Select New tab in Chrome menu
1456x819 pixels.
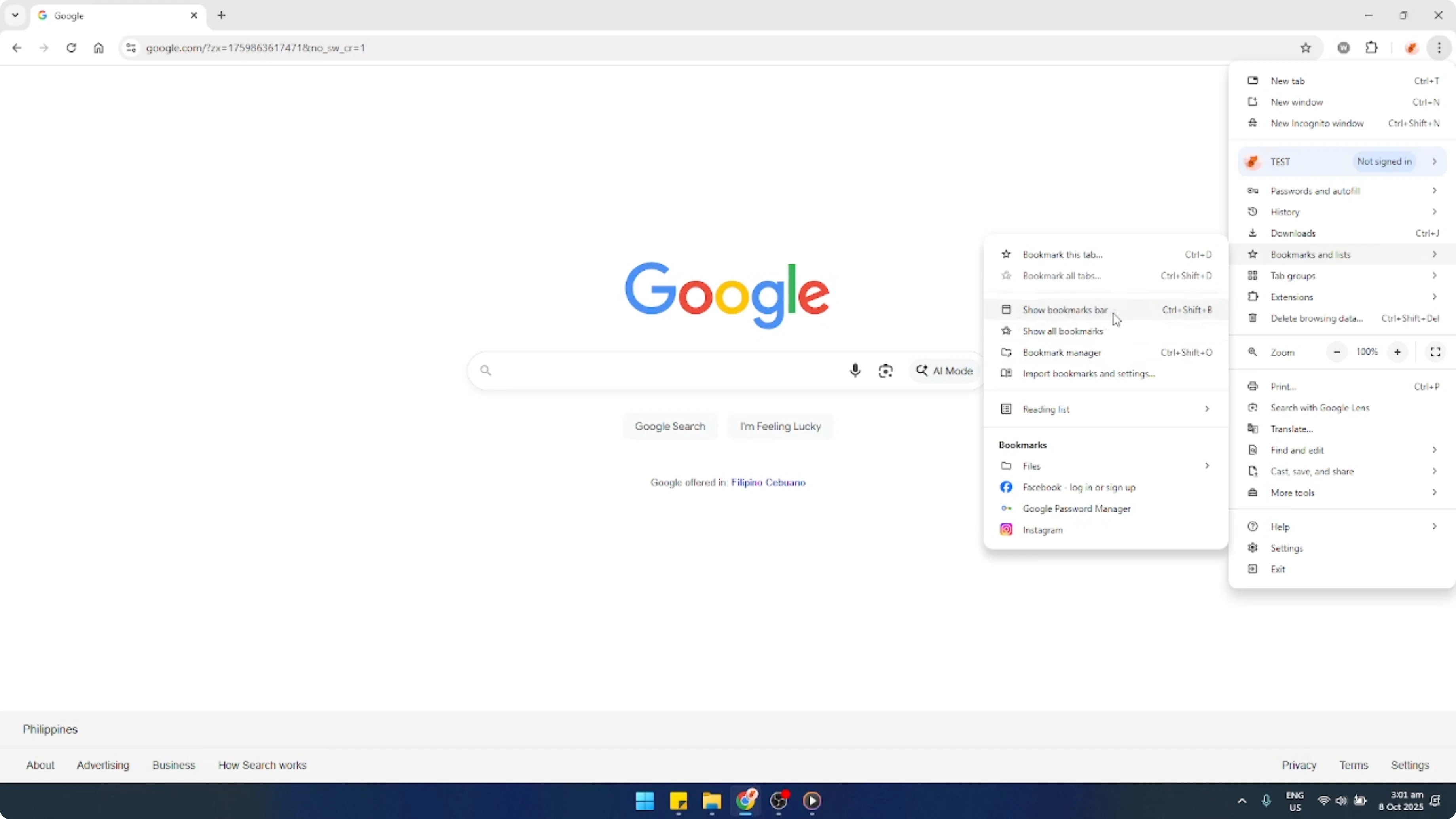click(x=1342, y=81)
